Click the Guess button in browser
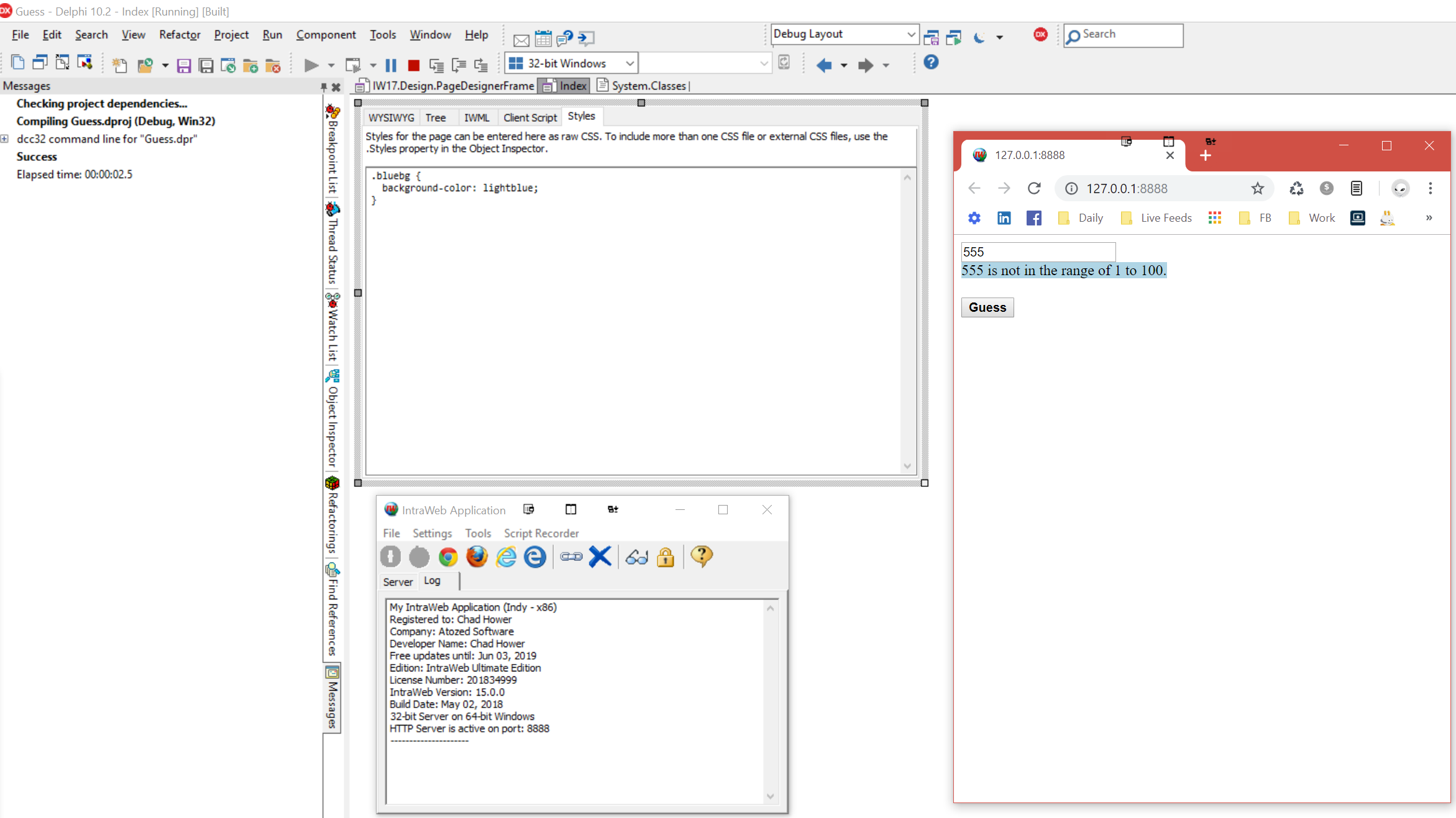1456x818 pixels. (x=987, y=307)
